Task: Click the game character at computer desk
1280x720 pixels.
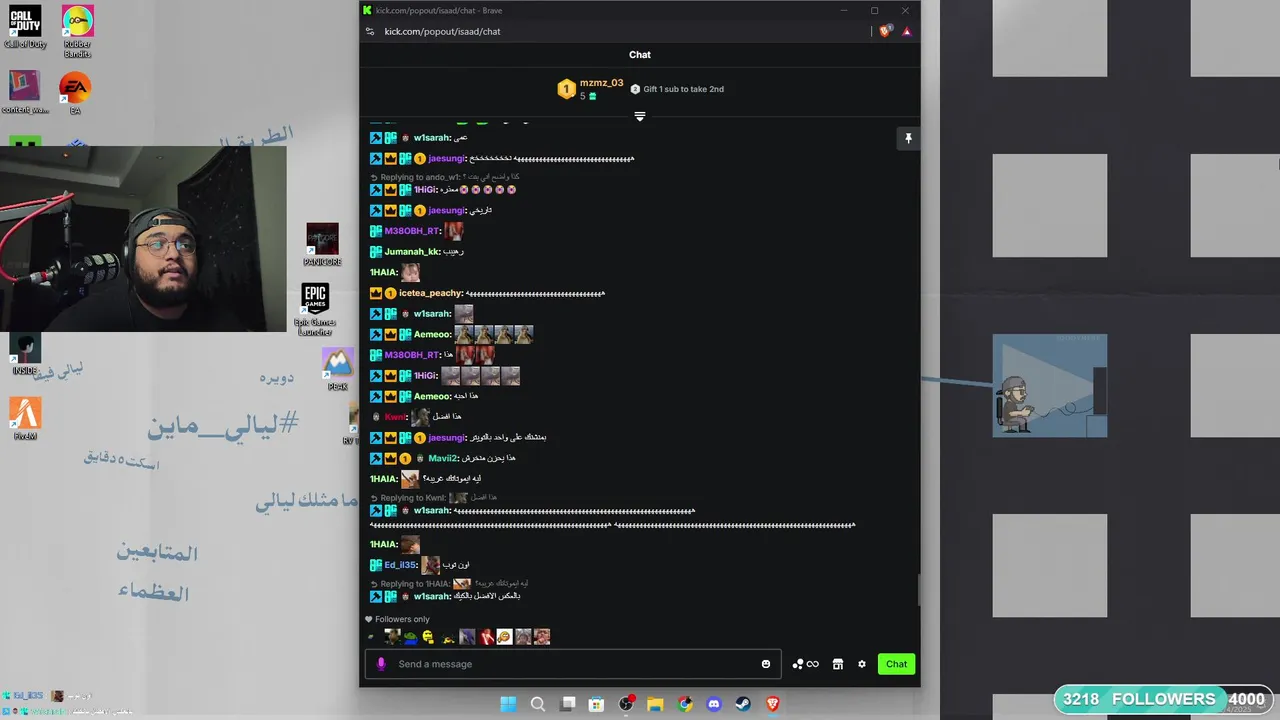Action: 1015,405
